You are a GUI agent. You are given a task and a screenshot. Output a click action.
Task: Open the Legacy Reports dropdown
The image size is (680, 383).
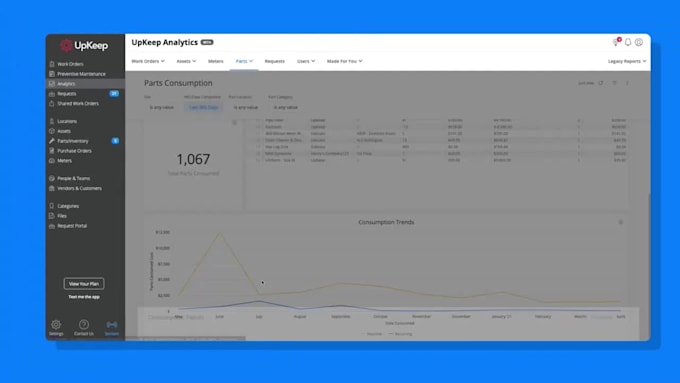[x=627, y=61]
